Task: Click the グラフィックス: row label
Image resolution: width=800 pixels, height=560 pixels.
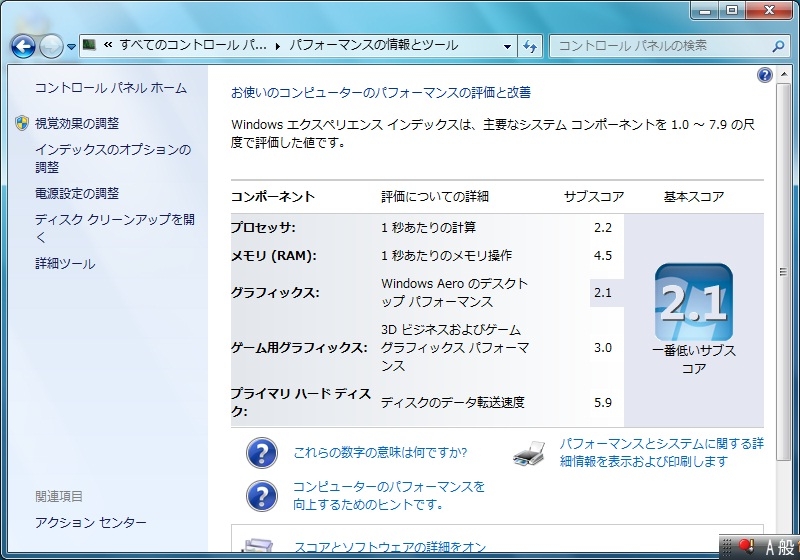Action: (275, 293)
